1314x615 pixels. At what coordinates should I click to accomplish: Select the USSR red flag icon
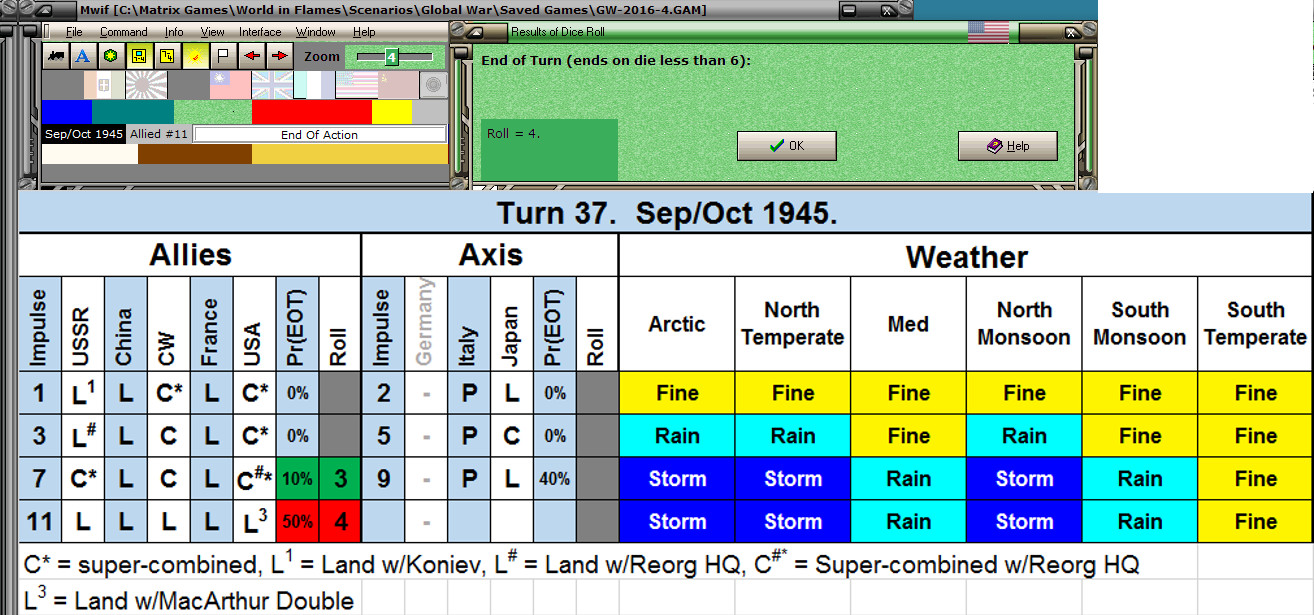(397, 85)
